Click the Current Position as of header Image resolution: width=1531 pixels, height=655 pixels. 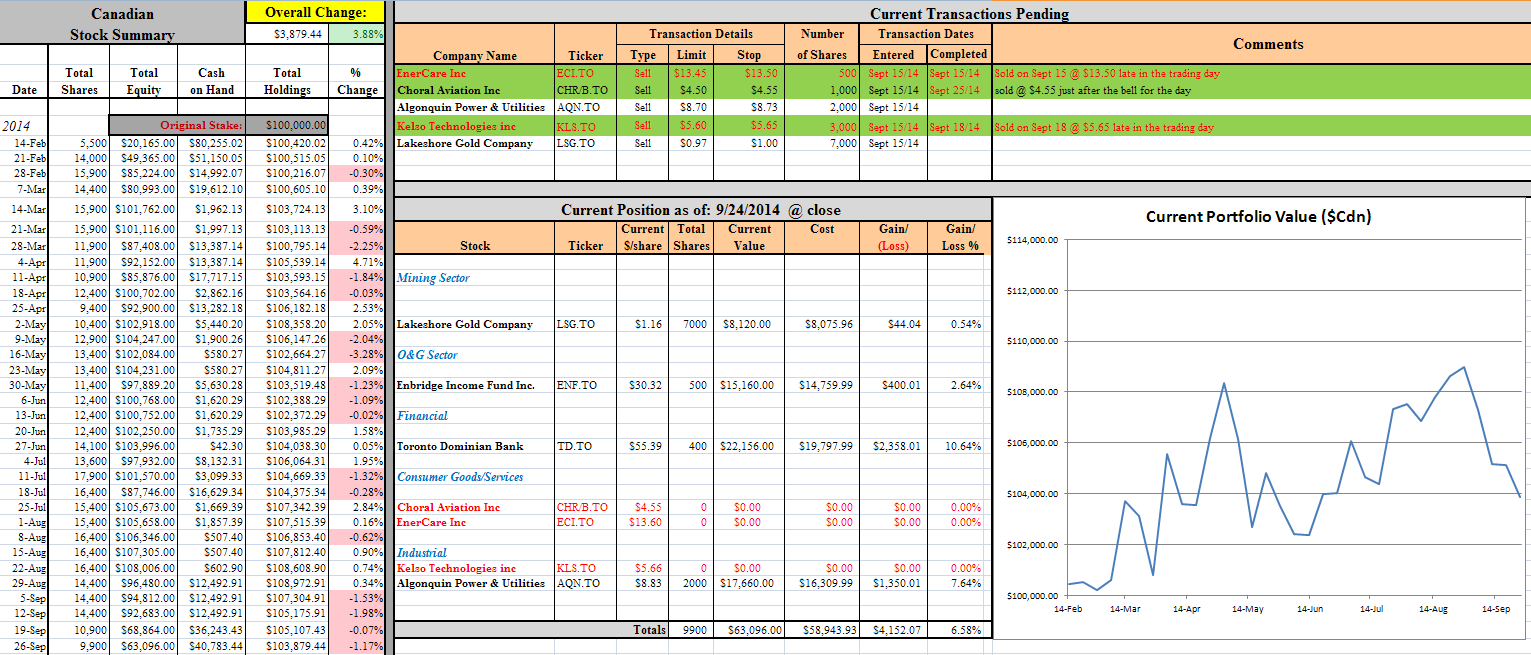700,210
